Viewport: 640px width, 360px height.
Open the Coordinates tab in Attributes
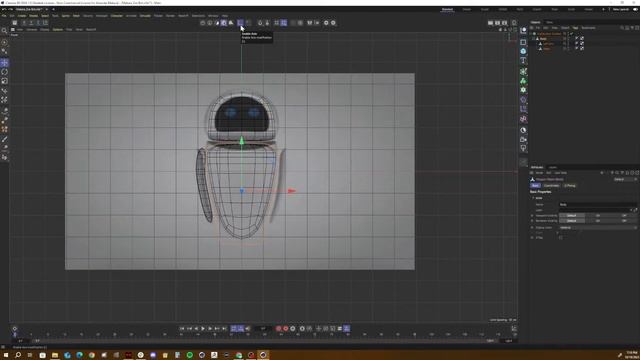click(551, 186)
